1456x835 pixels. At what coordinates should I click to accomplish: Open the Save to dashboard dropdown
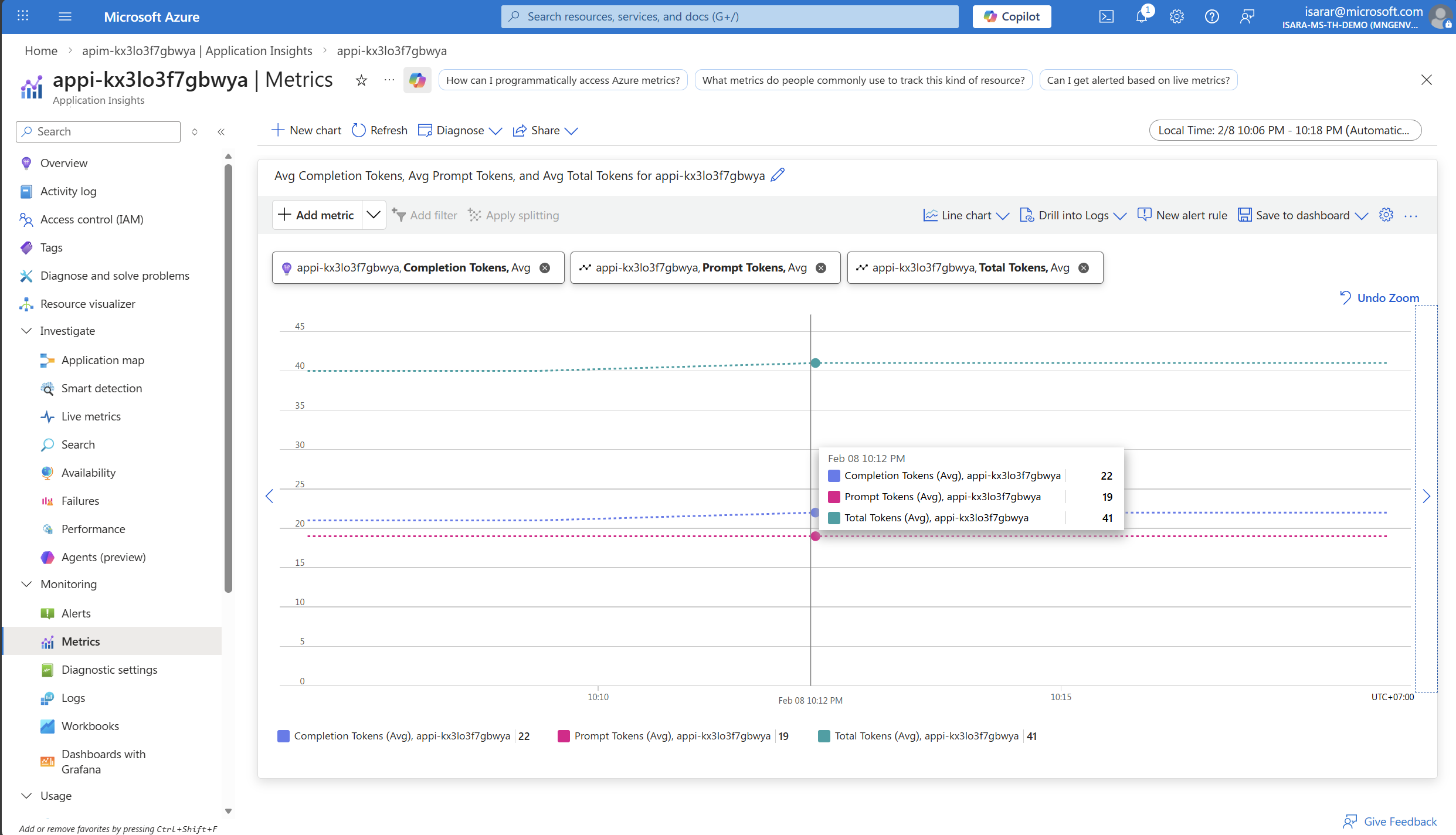pyautogui.click(x=1303, y=215)
